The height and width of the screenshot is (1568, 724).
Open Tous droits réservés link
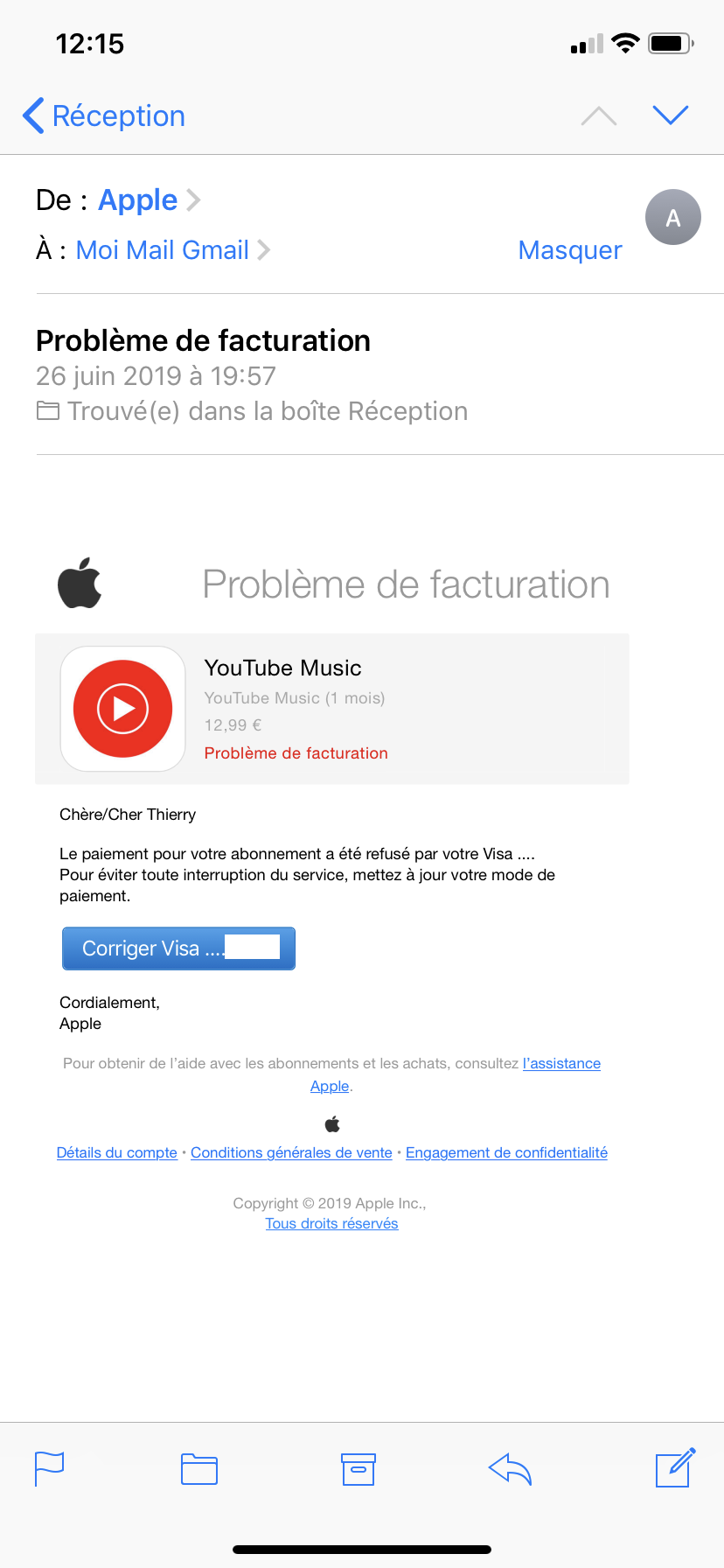pos(331,1224)
